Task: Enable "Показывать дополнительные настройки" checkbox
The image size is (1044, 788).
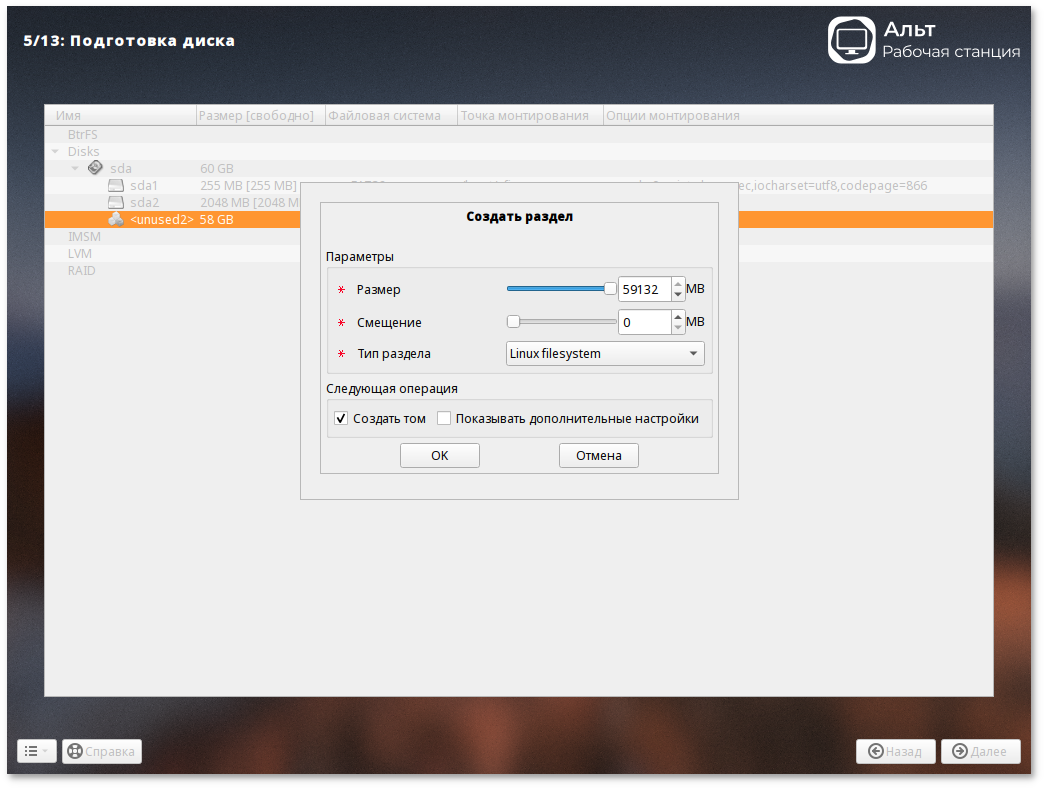Action: tap(445, 419)
